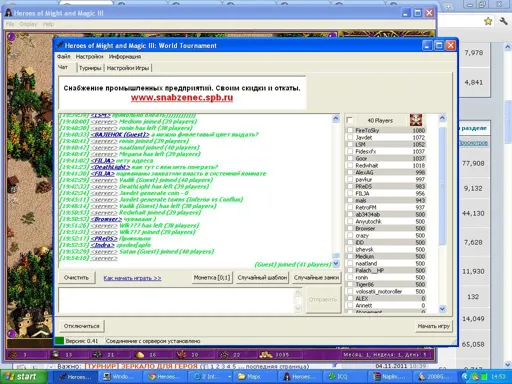Open the Файл menu

pyautogui.click(x=63, y=56)
